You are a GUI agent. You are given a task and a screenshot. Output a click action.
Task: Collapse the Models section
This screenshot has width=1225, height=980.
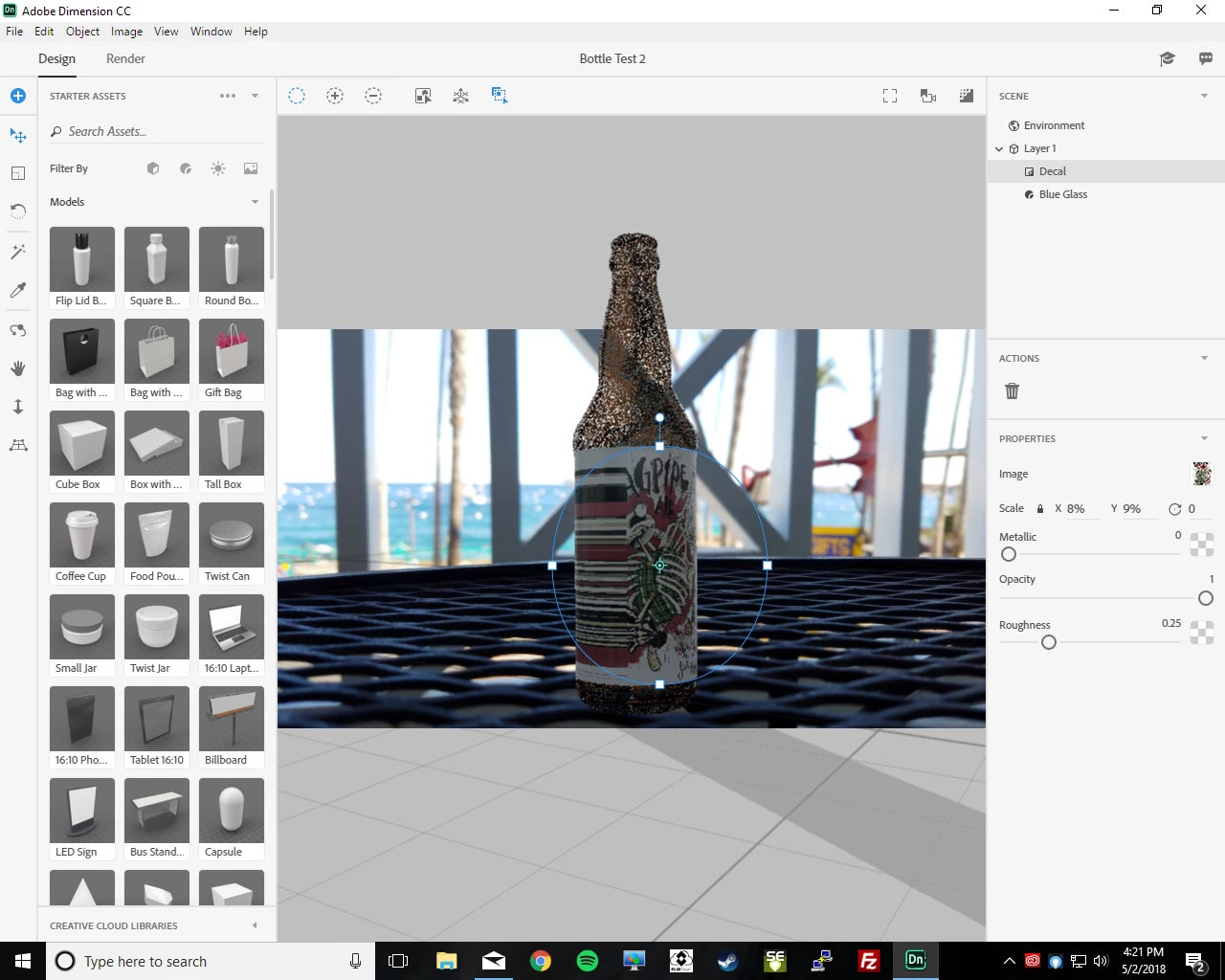255,202
